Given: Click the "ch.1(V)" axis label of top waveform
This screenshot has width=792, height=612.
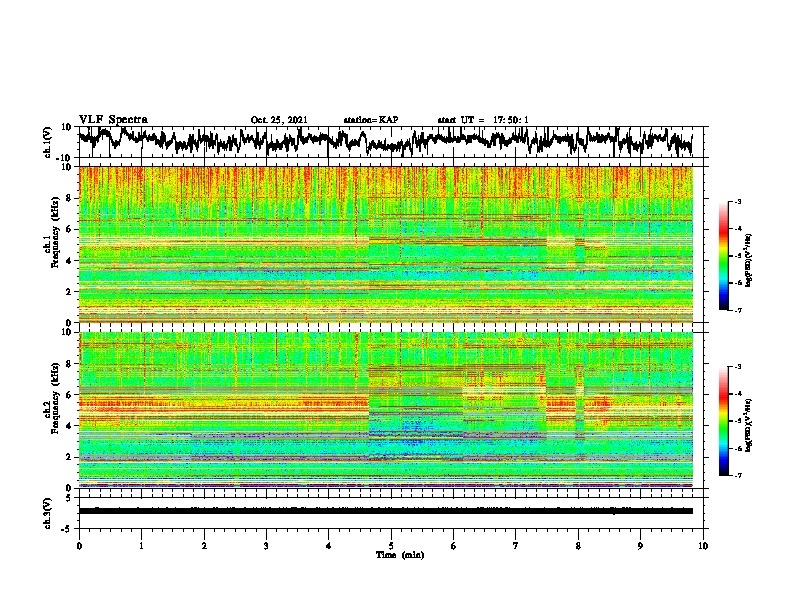Looking at the screenshot, I should pos(48,142).
